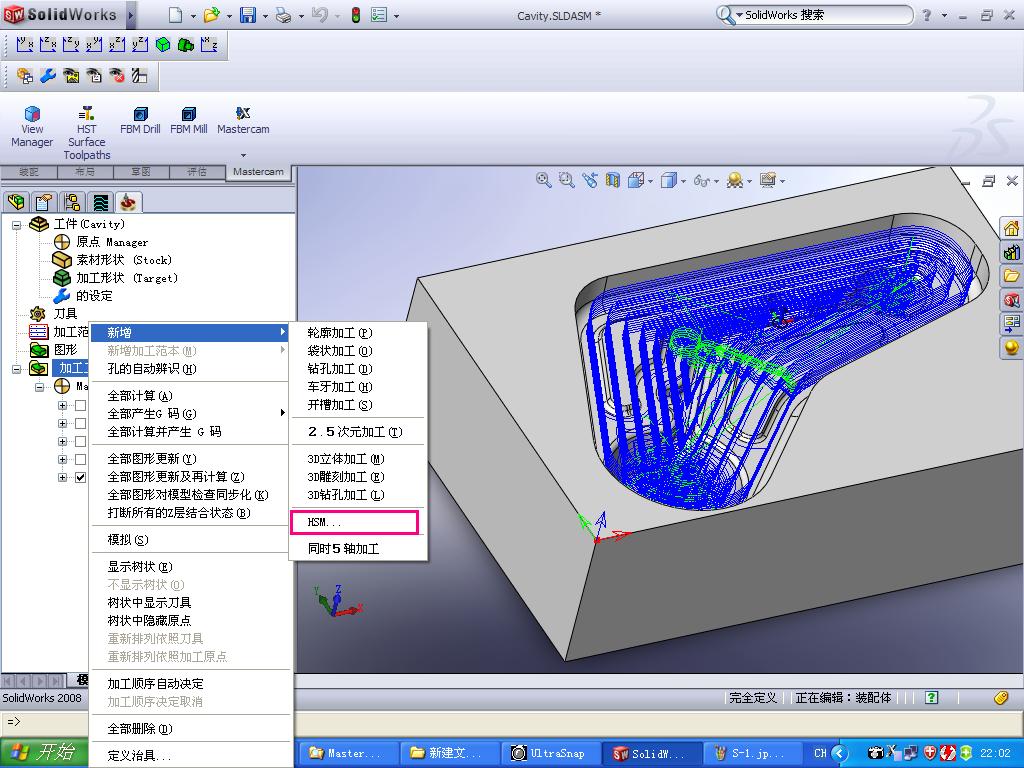The image size is (1024, 768).
Task: Open the Design Library task pane icon
Action: pos(1012,252)
